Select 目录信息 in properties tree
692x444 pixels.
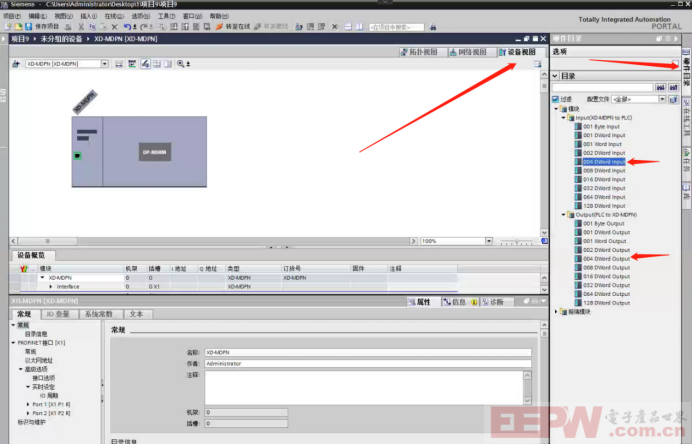click(x=36, y=334)
